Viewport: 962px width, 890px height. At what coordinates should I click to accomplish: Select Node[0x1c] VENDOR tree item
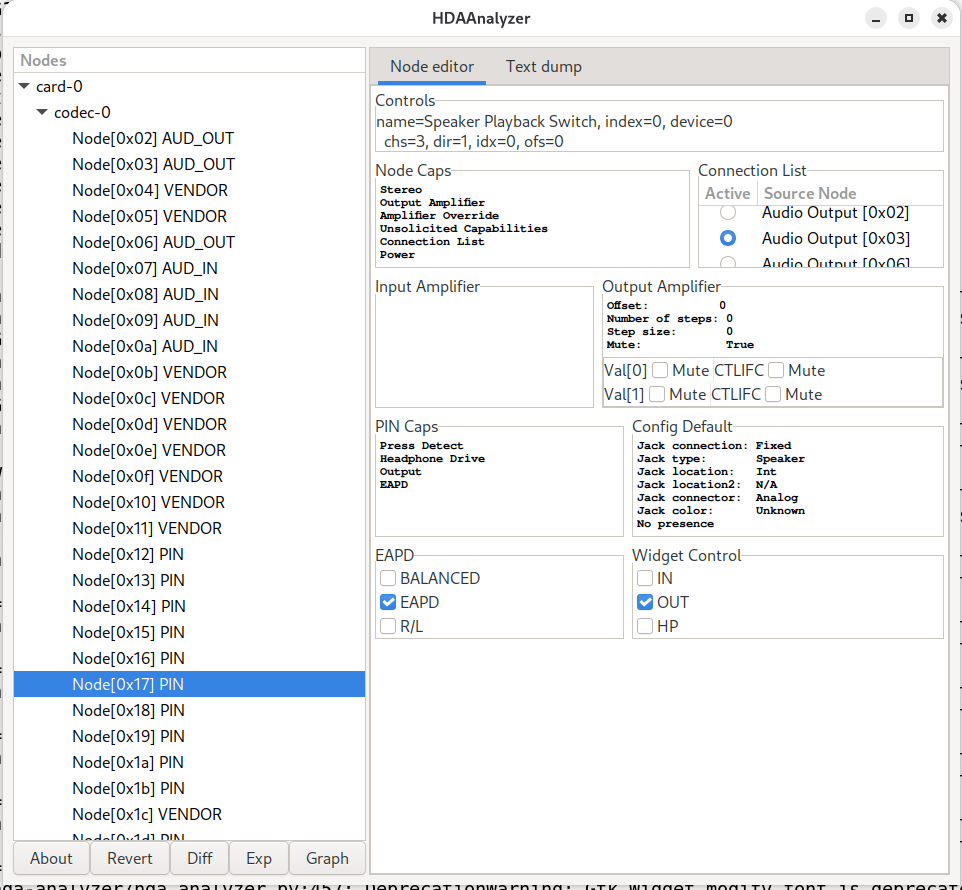point(147,814)
